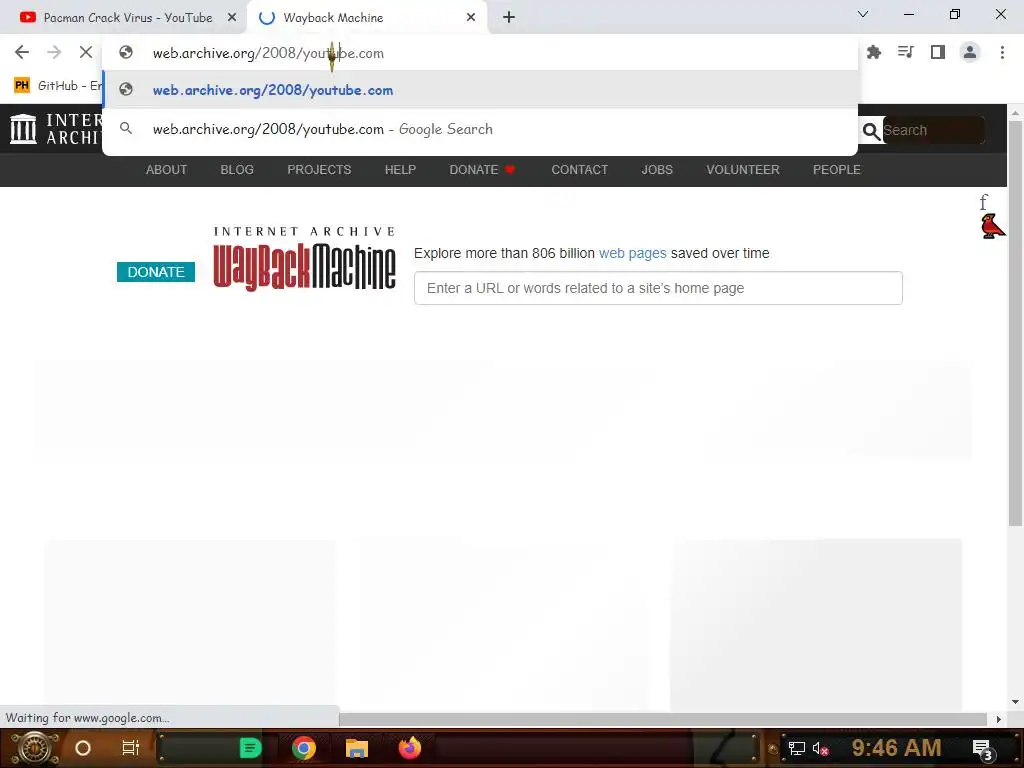Open the JOBS menu item
This screenshot has width=1024, height=768.
coord(657,170)
